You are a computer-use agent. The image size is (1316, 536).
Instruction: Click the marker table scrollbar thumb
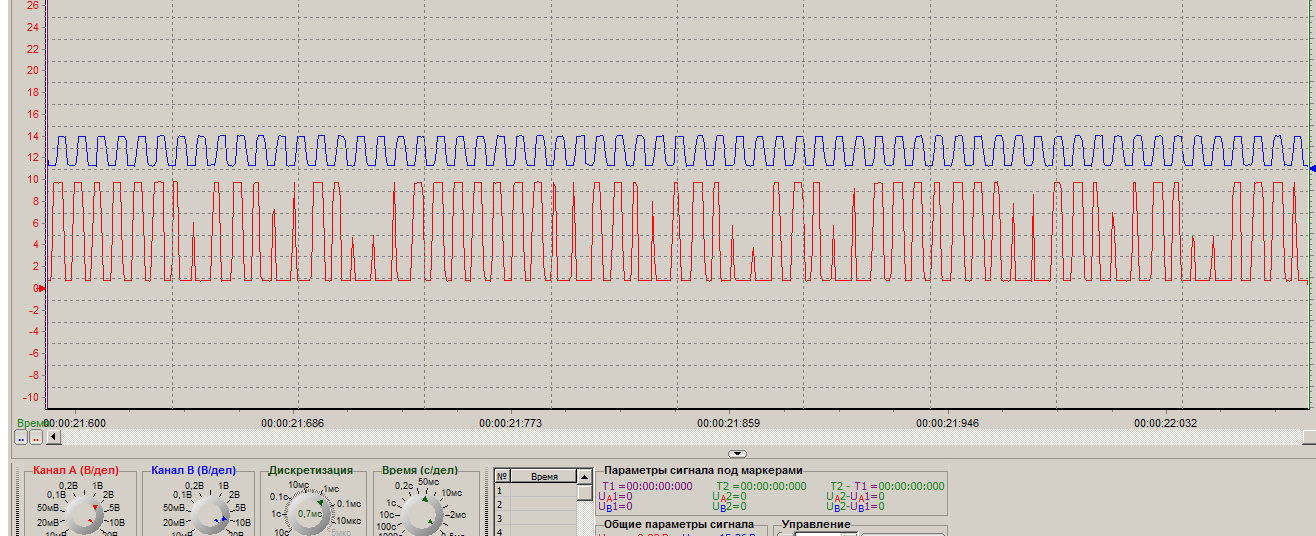pos(583,492)
